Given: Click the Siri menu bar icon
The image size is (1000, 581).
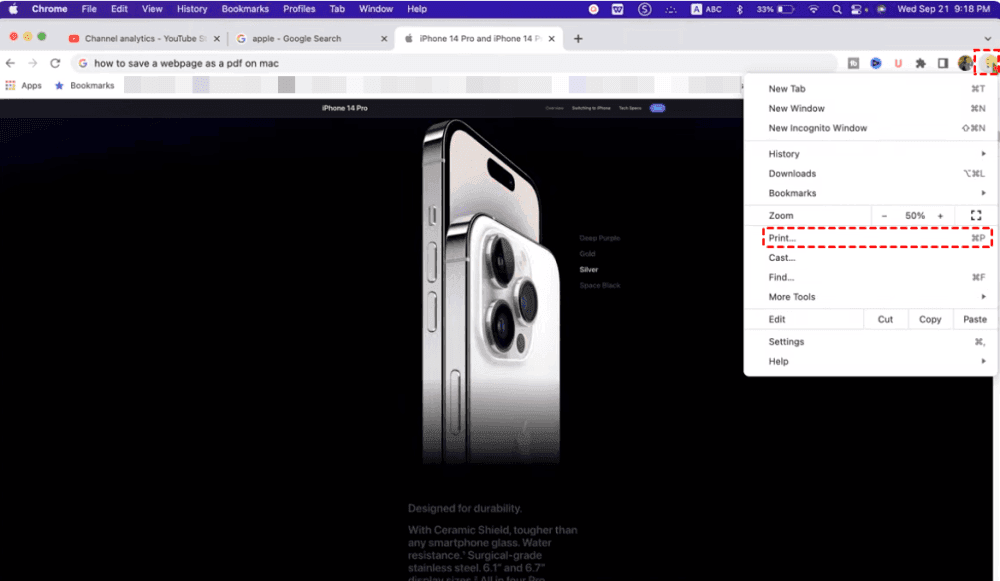Looking at the screenshot, I should 881,9.
